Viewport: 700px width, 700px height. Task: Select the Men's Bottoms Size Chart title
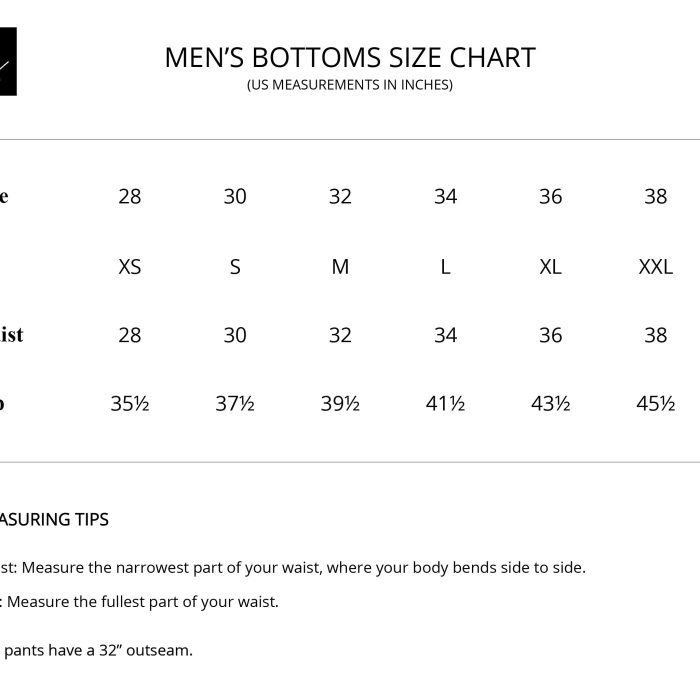click(350, 58)
